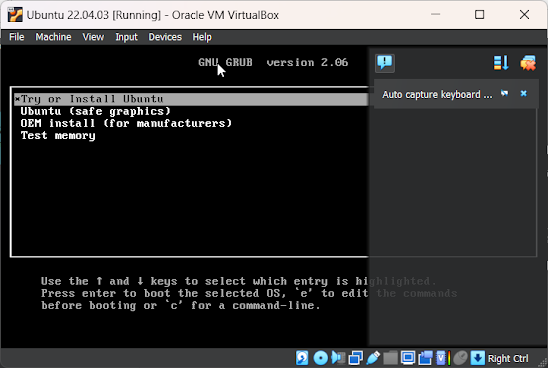Image resolution: width=548 pixels, height=368 pixels.
Task: Open the Input menu
Action: [x=126, y=37]
